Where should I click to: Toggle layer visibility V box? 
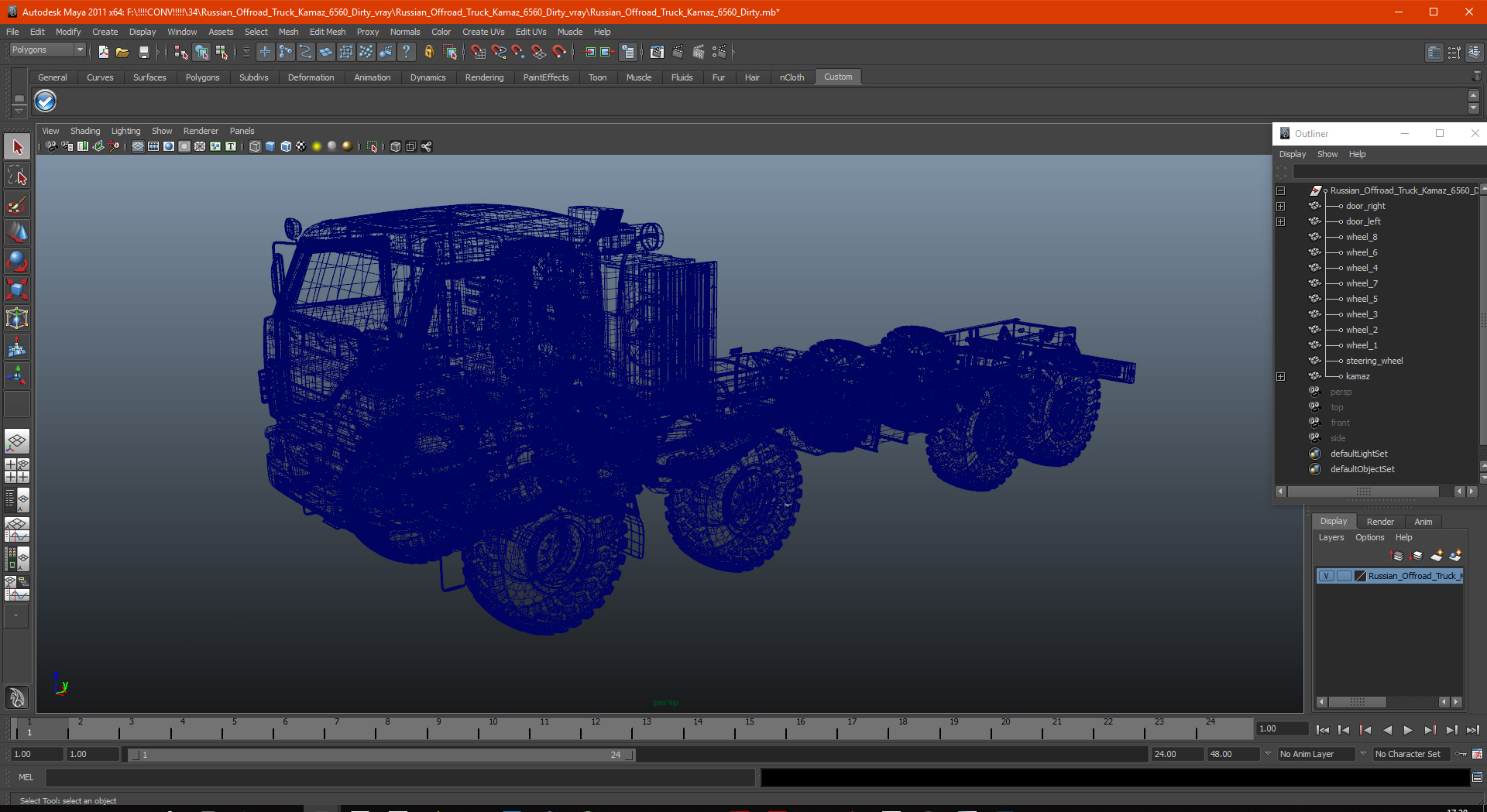pyautogui.click(x=1327, y=576)
